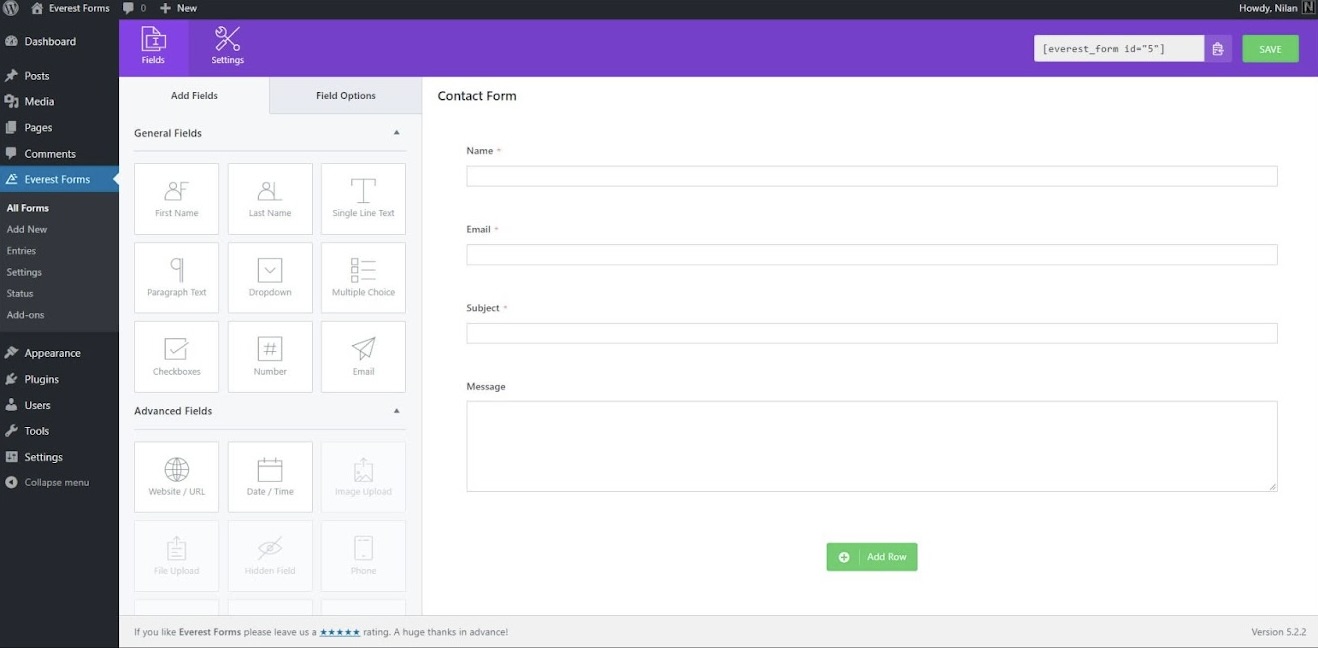1318x648 pixels.
Task: Select the Multiple Choice field
Action: tap(362, 276)
